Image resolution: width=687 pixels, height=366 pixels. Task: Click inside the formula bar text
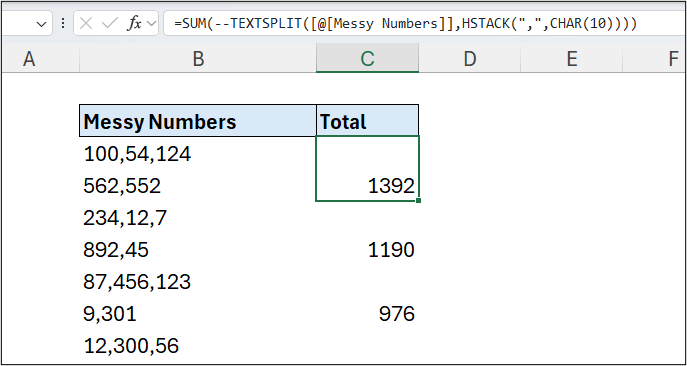click(406, 24)
